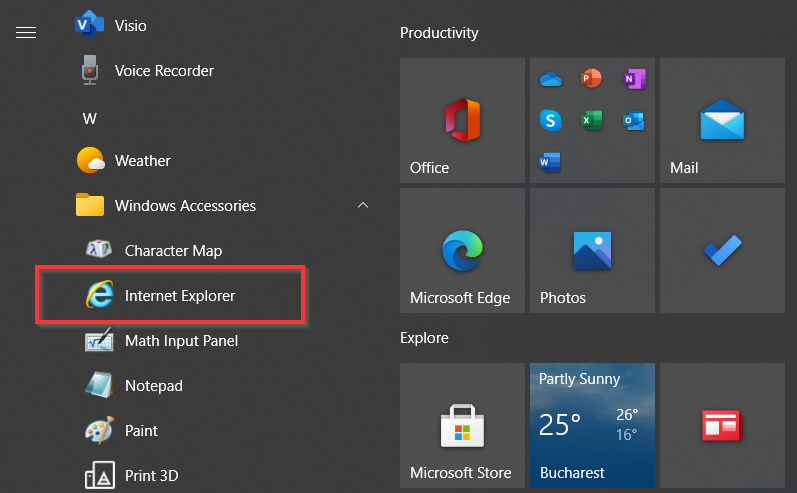Open Excel from the small tile group

tap(592, 120)
